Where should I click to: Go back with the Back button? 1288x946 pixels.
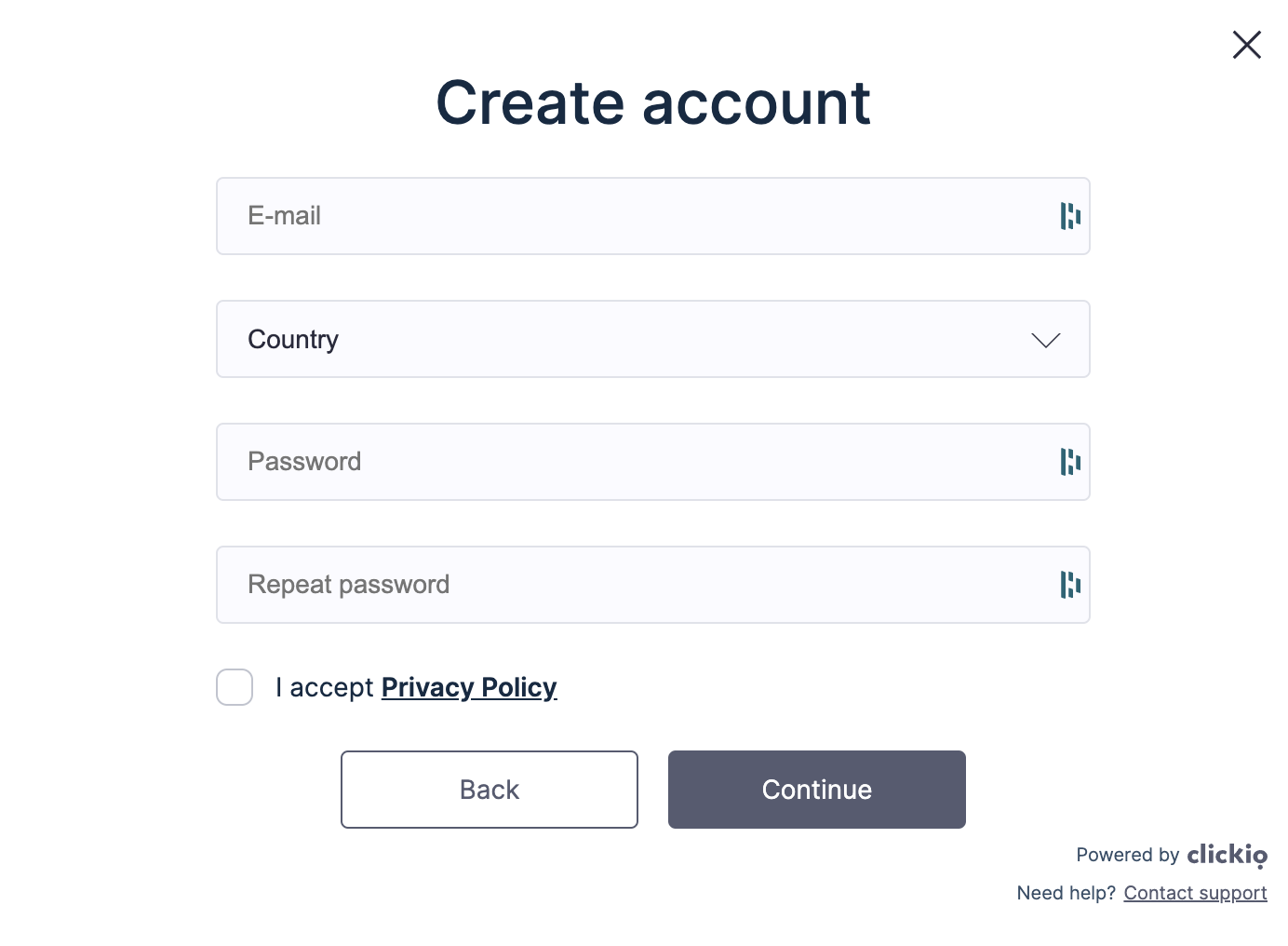click(x=490, y=790)
